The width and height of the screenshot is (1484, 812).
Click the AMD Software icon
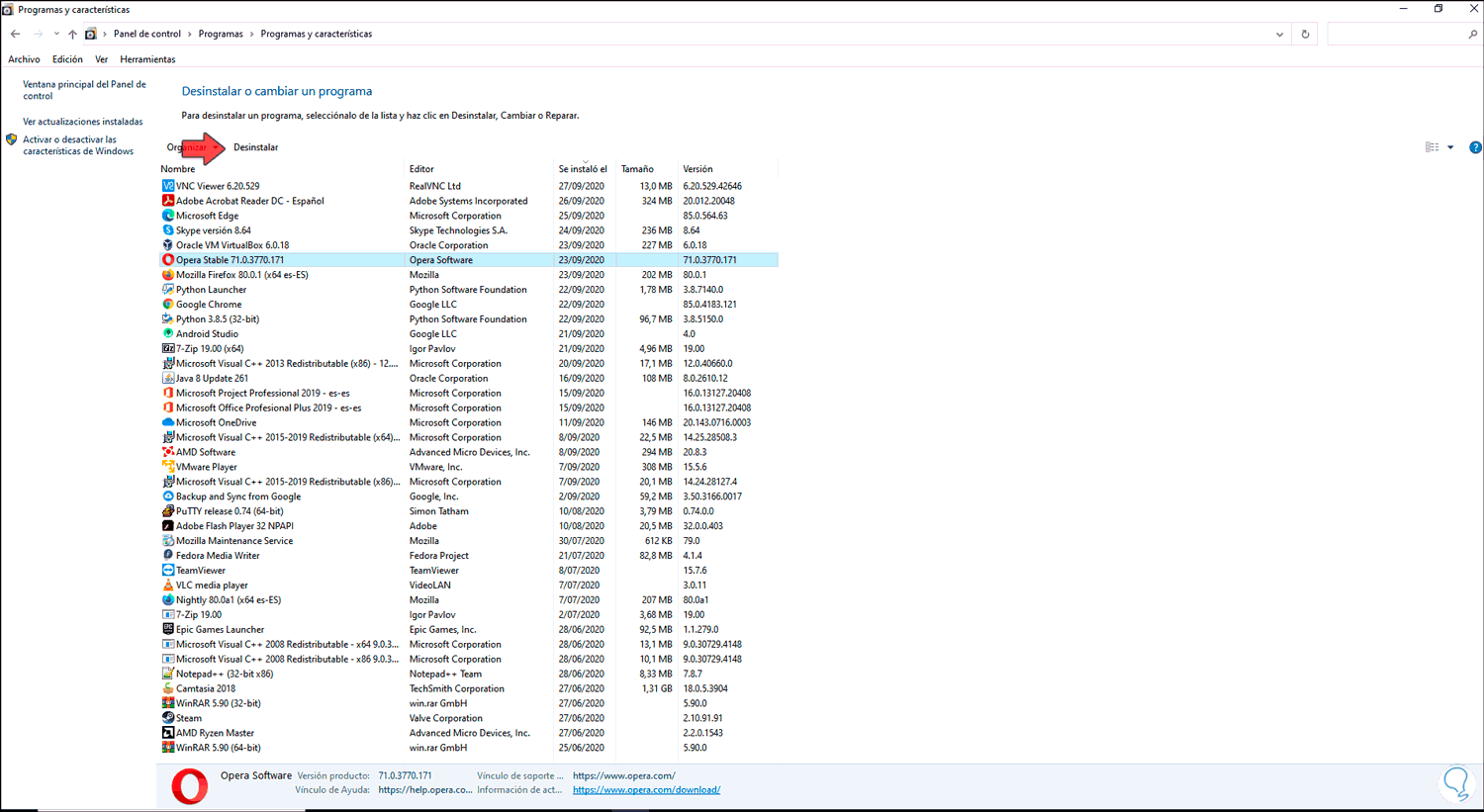coord(168,452)
